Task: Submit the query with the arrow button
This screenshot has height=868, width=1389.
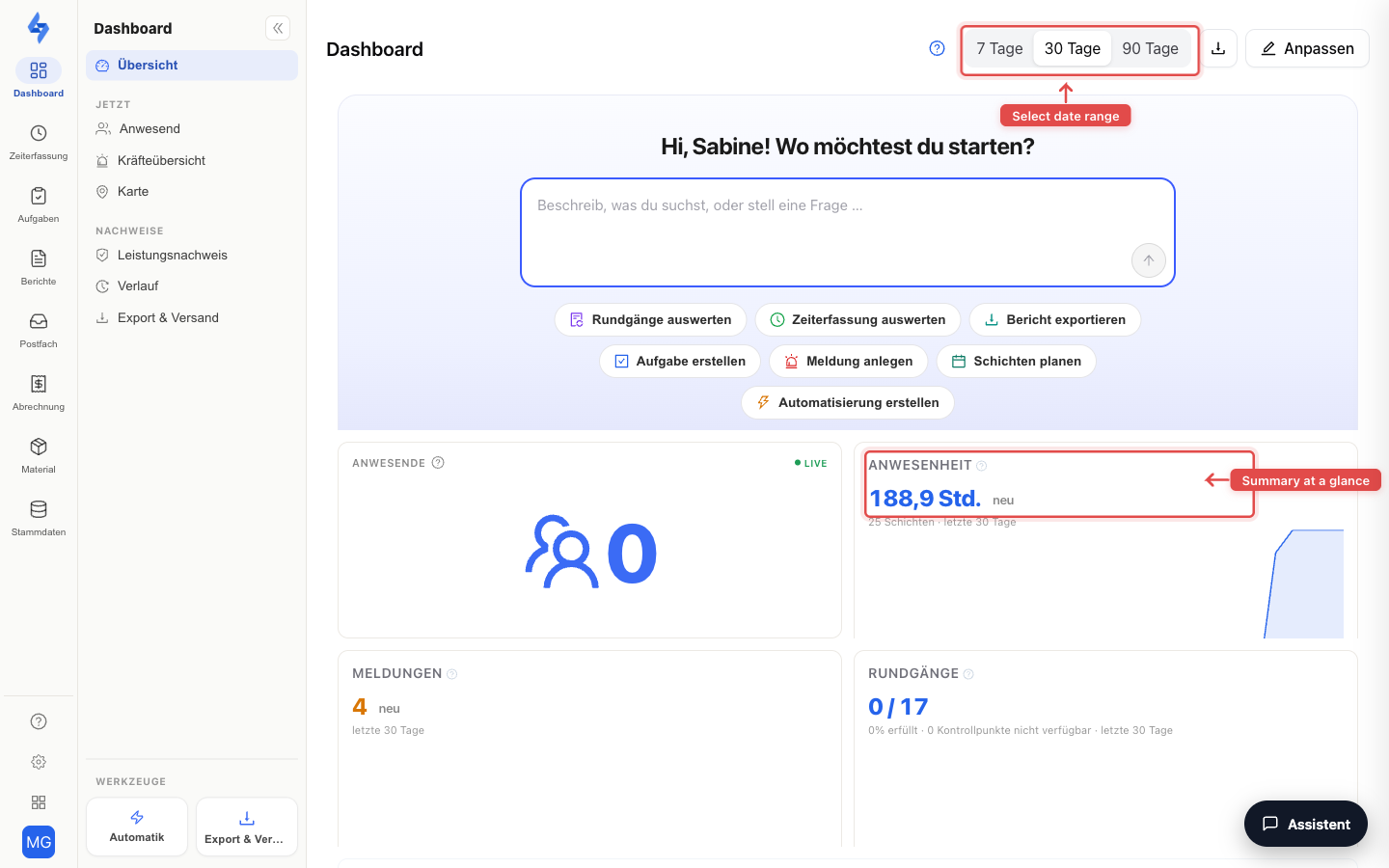Action: coord(1148,260)
